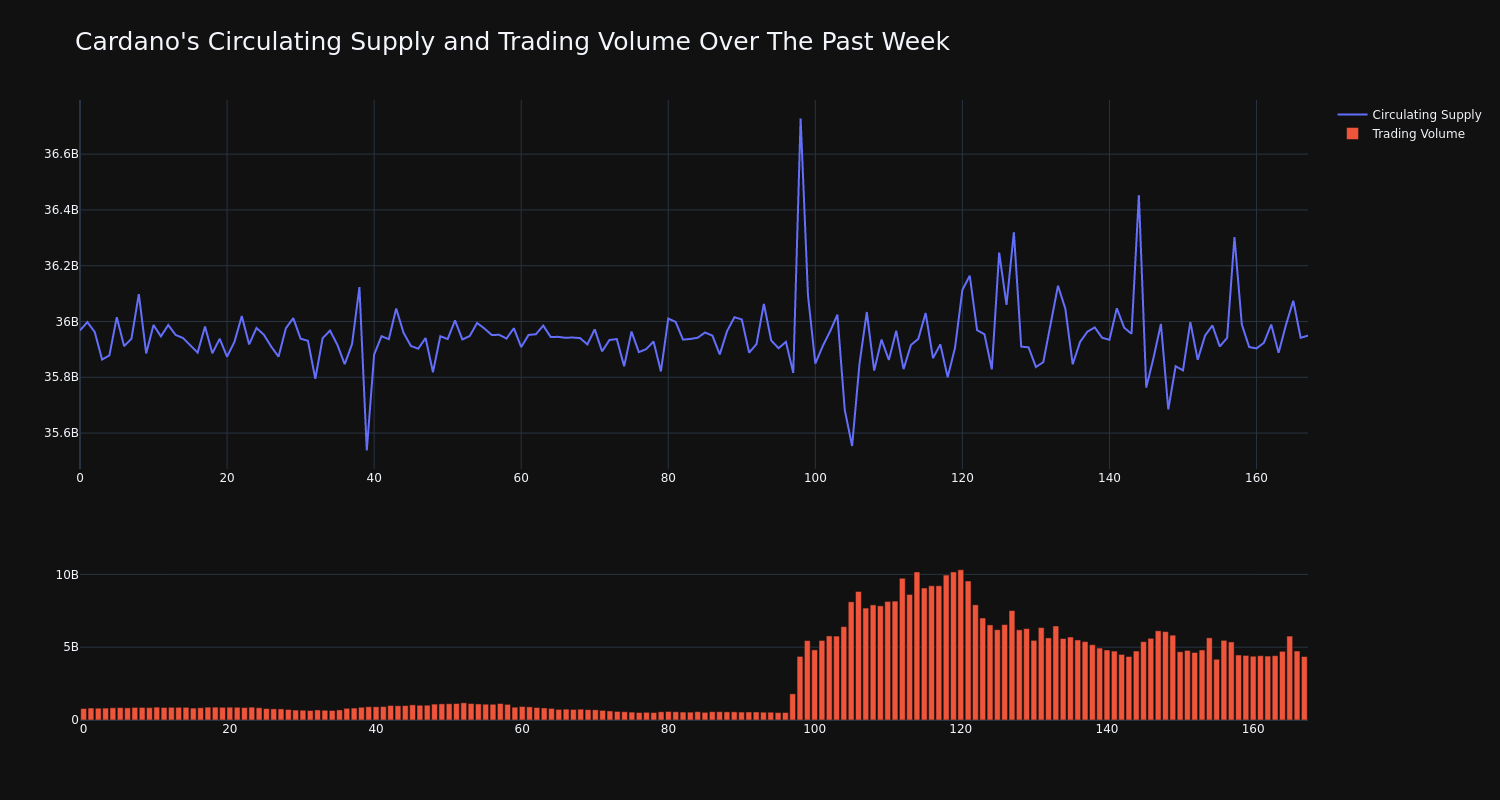Click the 40 tick on the upper chart's x-axis
The image size is (1500, 800).
pyautogui.click(x=374, y=478)
